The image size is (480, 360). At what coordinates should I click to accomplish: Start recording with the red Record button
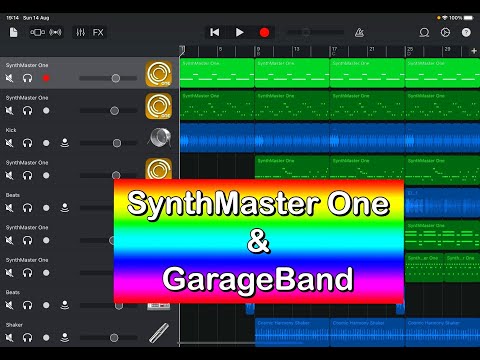click(x=264, y=33)
